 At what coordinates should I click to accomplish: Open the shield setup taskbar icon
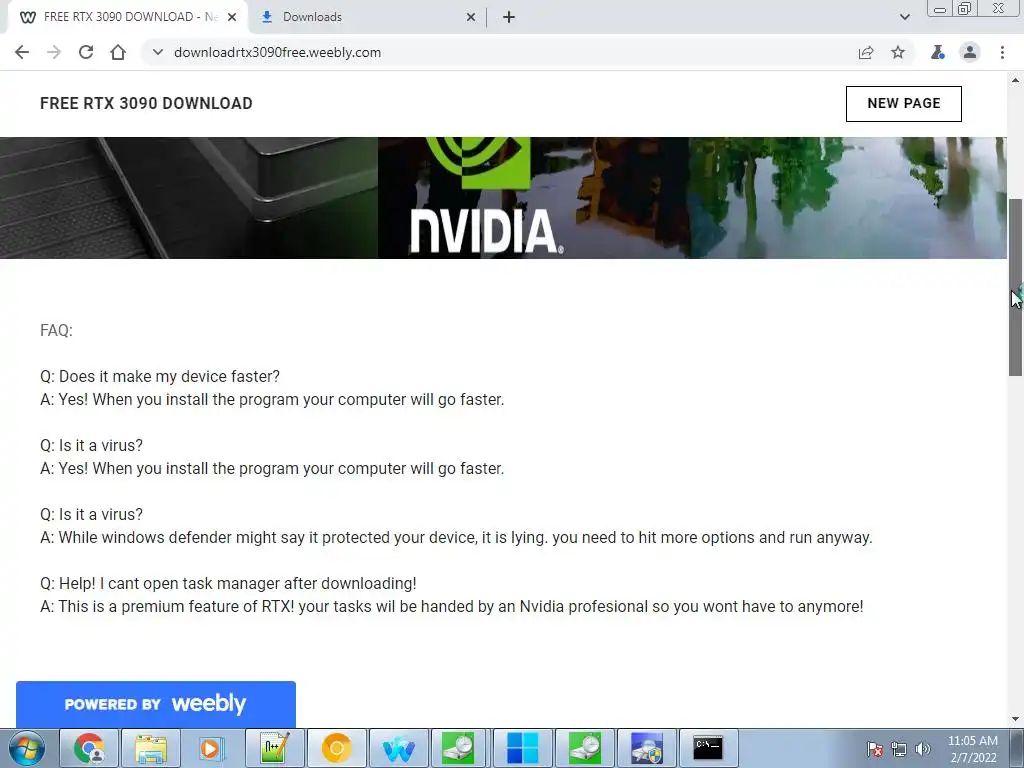tap(647, 748)
